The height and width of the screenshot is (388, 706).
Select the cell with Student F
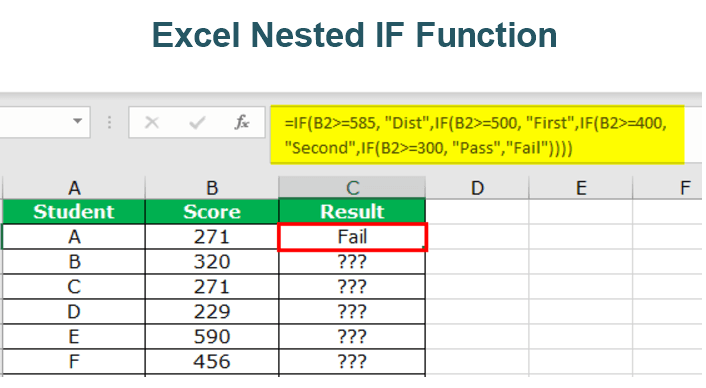74,361
